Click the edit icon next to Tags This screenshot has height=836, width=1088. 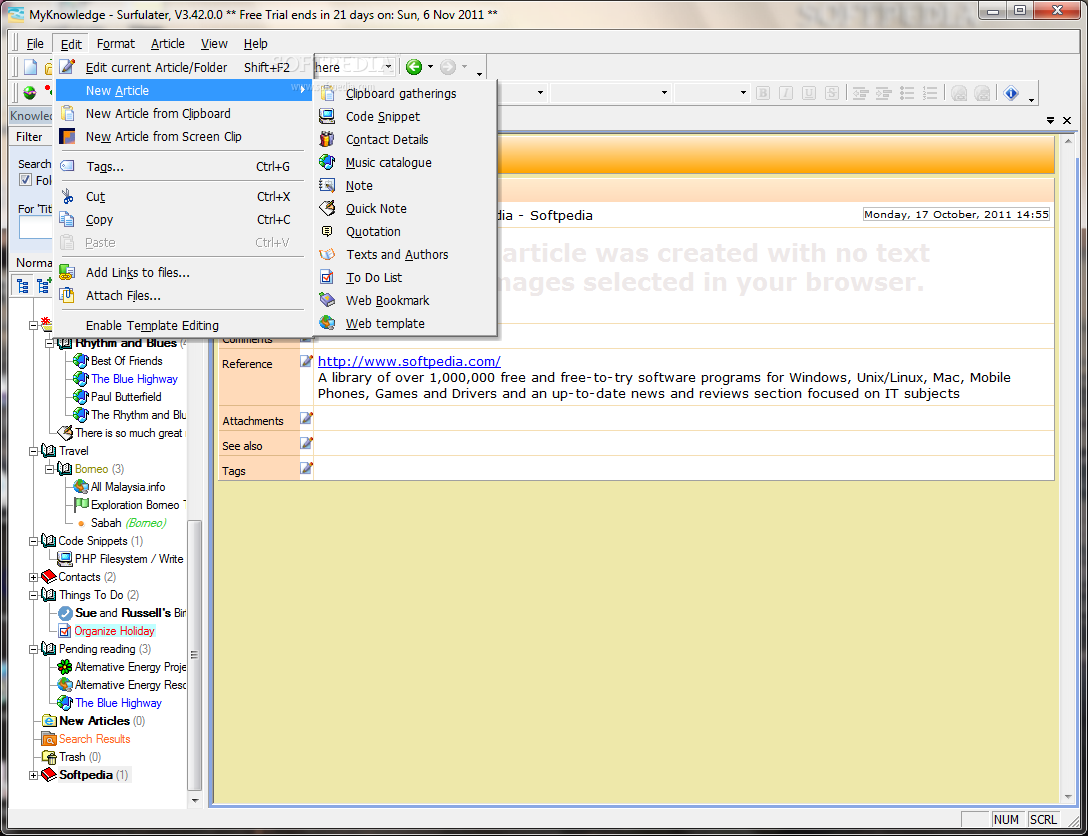pyautogui.click(x=306, y=469)
